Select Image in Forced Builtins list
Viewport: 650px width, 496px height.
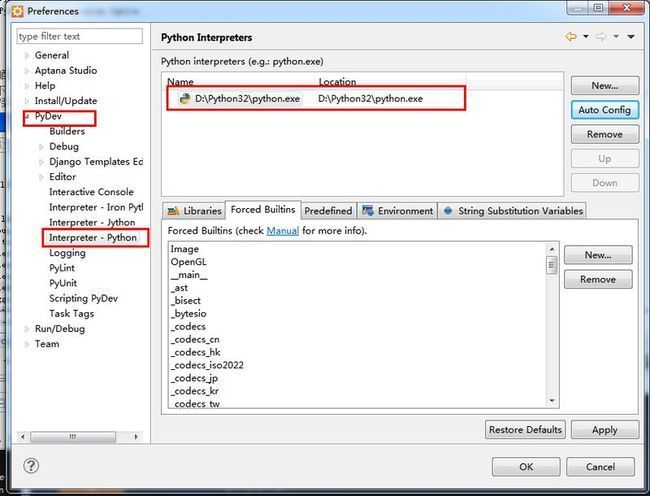184,249
